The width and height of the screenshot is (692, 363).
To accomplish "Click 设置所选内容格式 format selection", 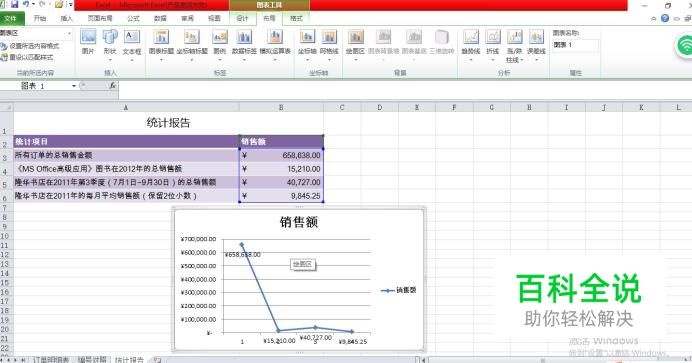I will tap(30, 46).
